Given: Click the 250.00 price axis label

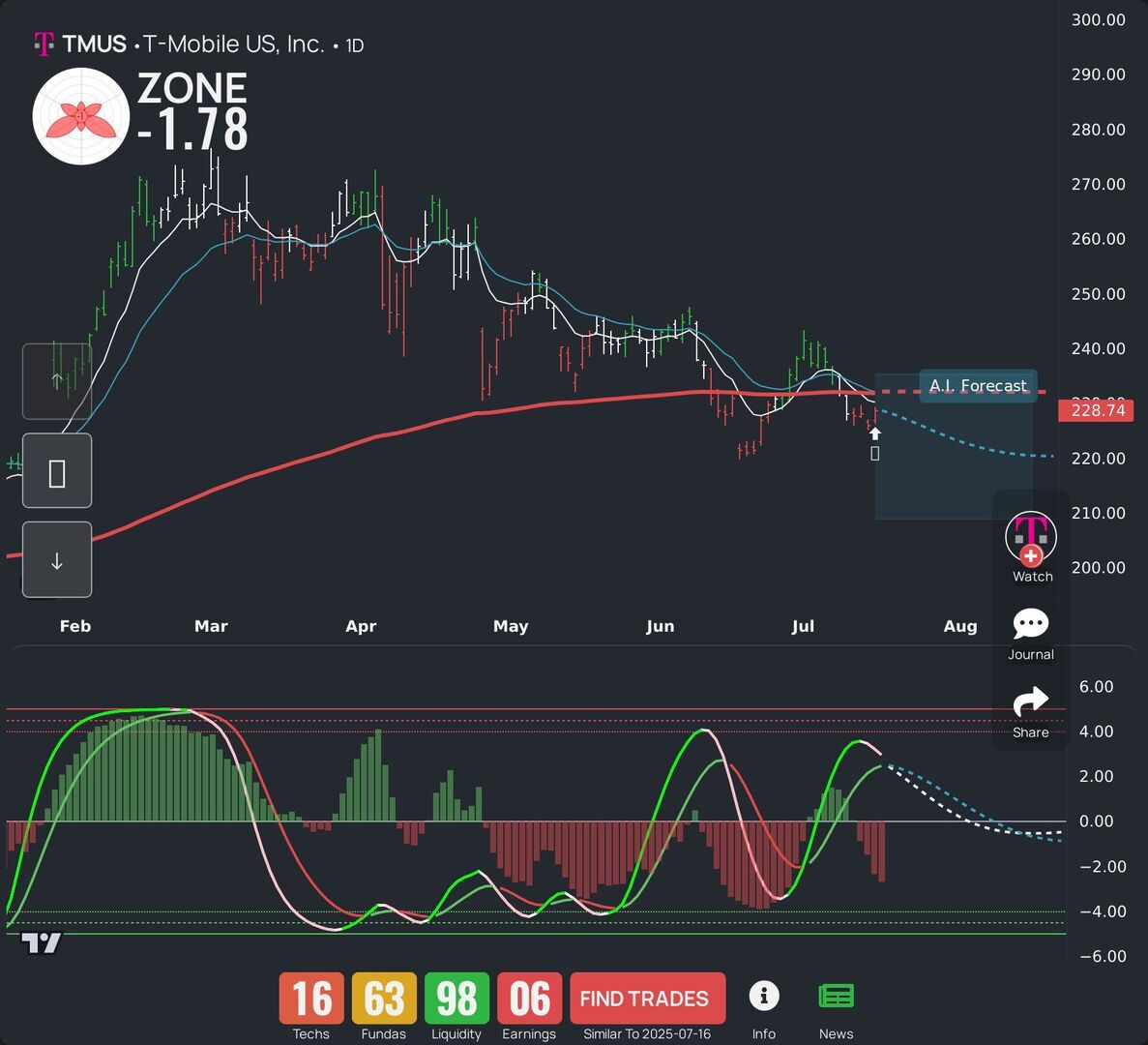Looking at the screenshot, I should pyautogui.click(x=1099, y=293).
